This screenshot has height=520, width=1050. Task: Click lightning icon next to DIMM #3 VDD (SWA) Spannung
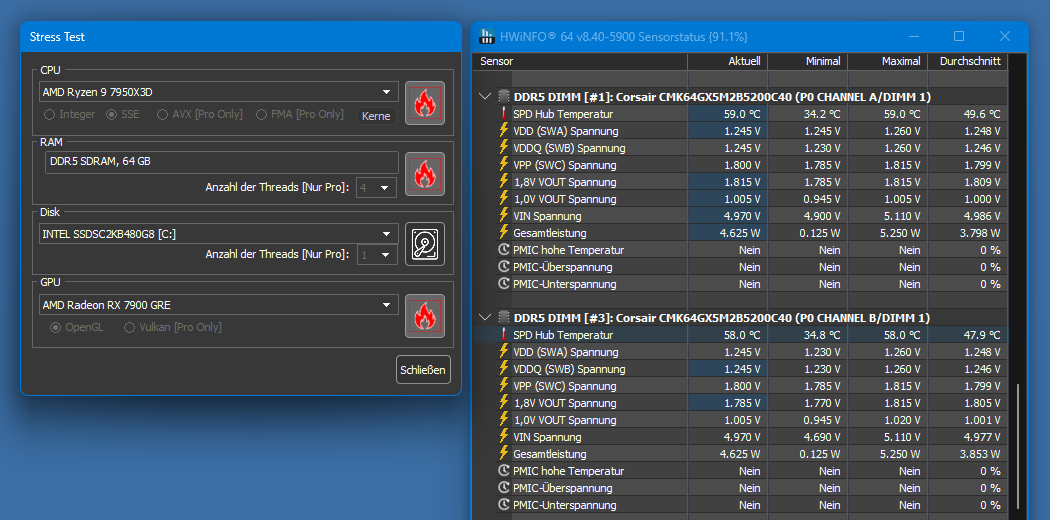click(x=504, y=351)
